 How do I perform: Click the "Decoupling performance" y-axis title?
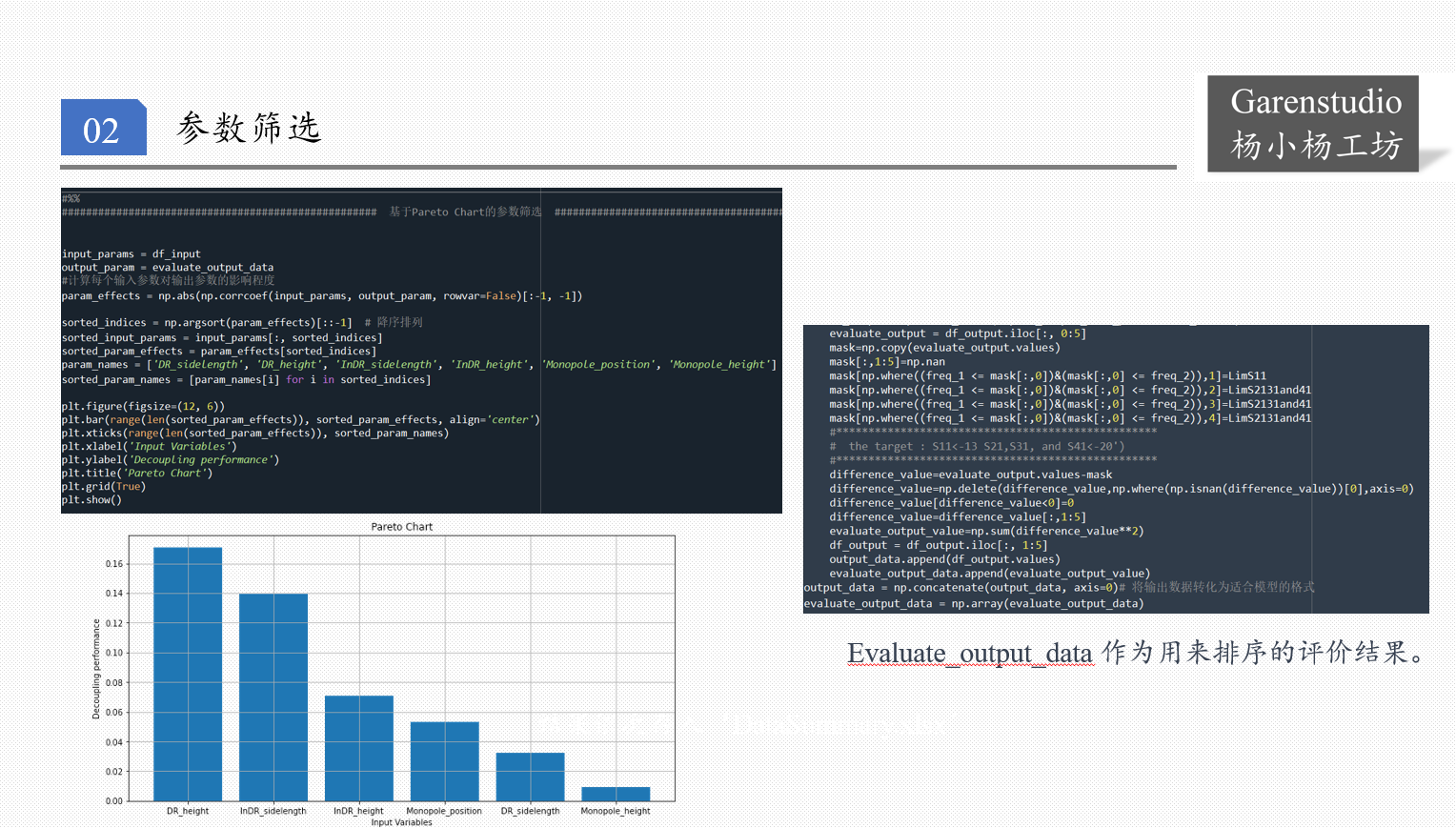(x=96, y=669)
